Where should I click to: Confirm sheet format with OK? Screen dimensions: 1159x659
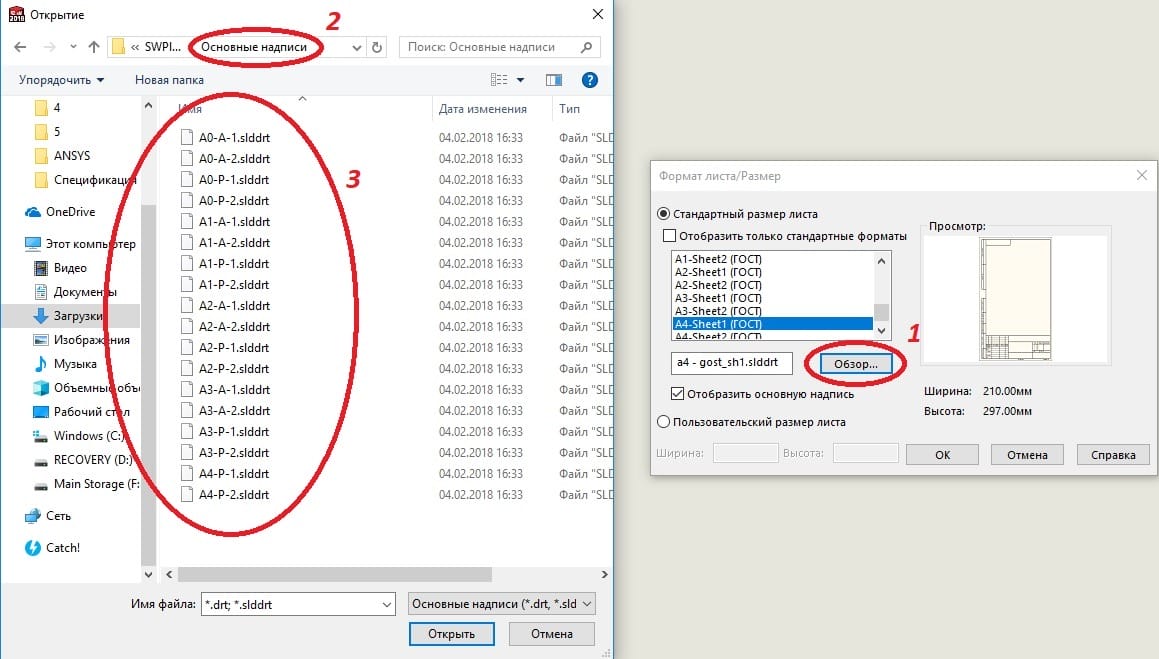[x=942, y=454]
